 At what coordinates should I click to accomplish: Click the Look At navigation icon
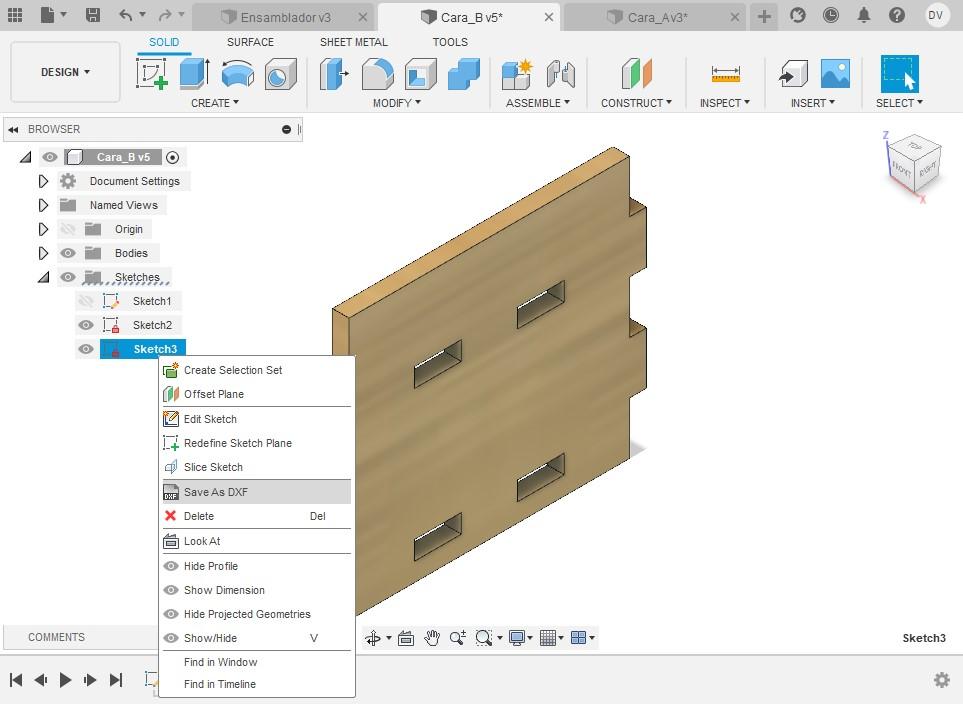tap(406, 638)
